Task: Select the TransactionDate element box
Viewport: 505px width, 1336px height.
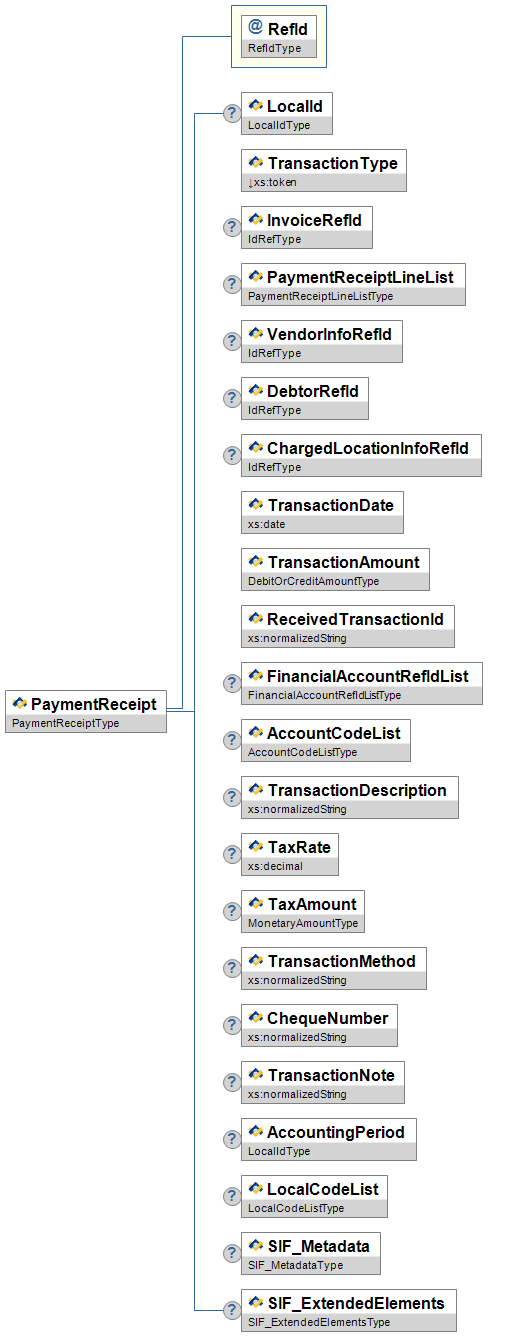Action: [323, 512]
